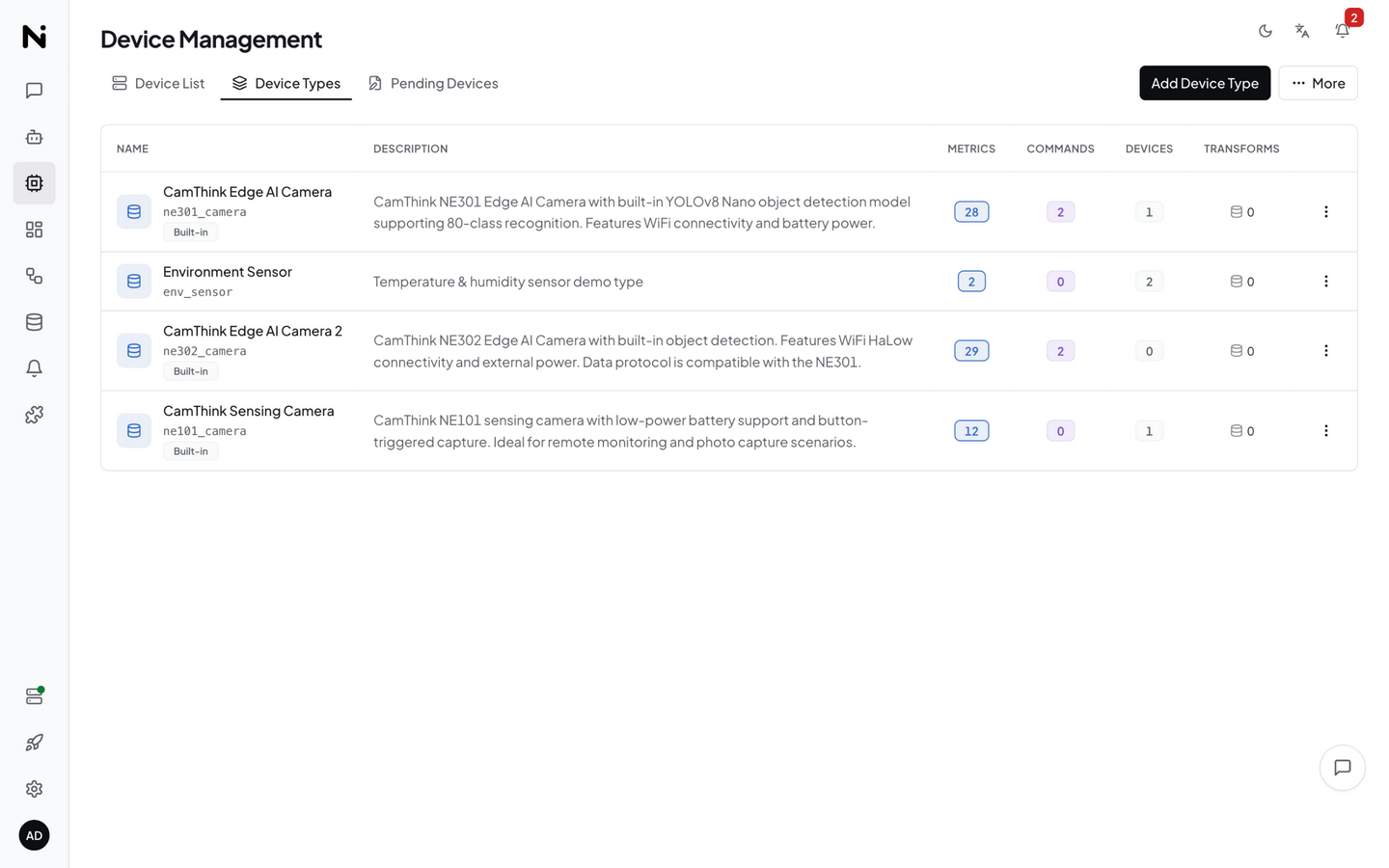Toggle dark mode with the moon icon
Viewport: 1389px width, 868px height.
coord(1266,31)
